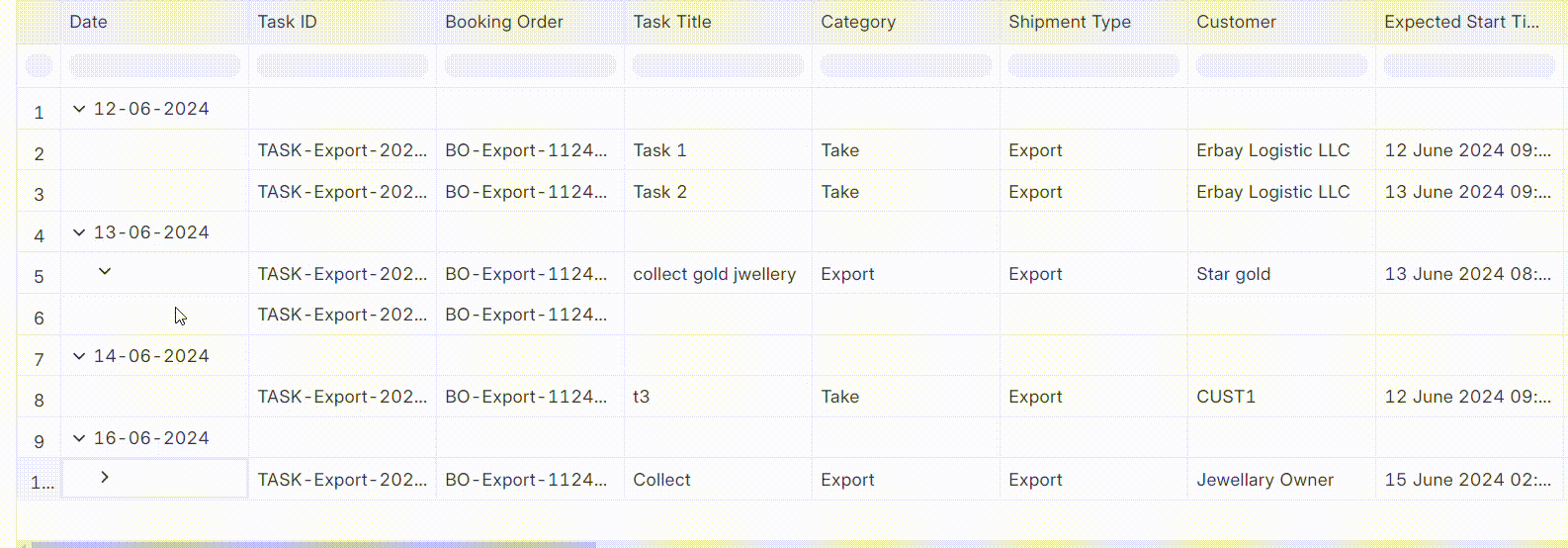
Task: Collapse the collect gold jwellery sub-row chevron
Action: (x=105, y=271)
